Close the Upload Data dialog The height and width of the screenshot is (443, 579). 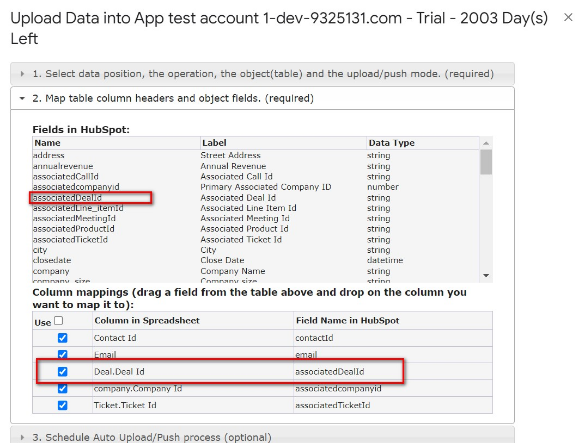click(x=568, y=17)
